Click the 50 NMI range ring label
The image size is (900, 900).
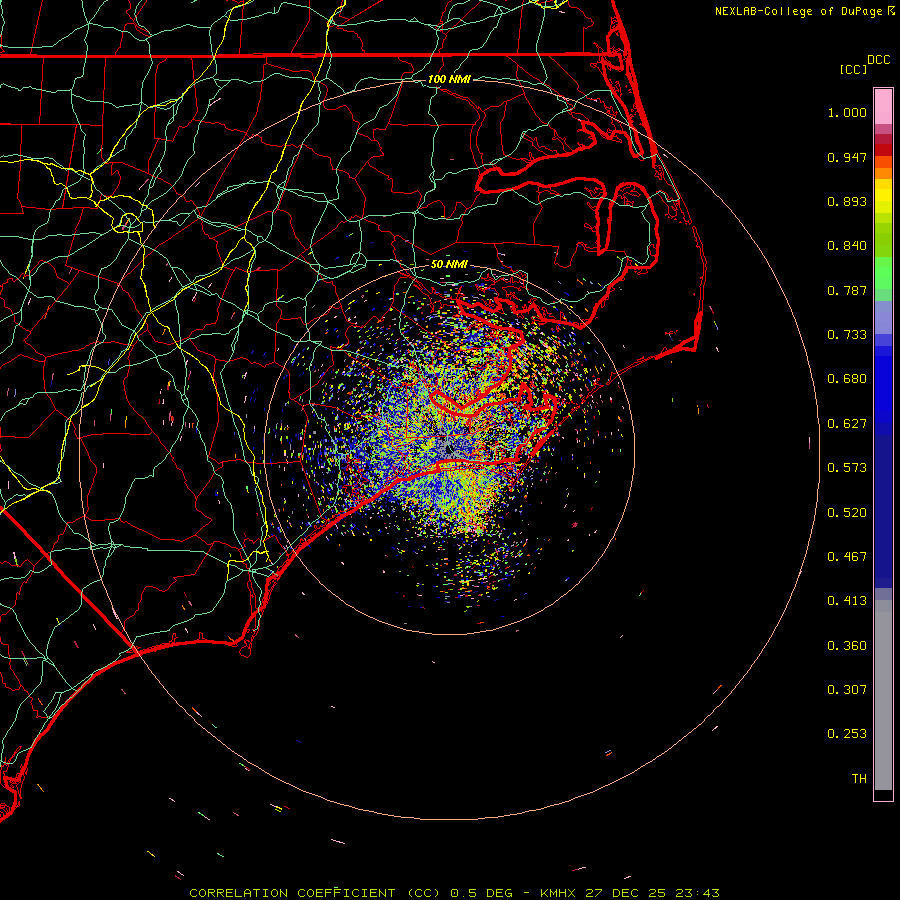[x=449, y=264]
